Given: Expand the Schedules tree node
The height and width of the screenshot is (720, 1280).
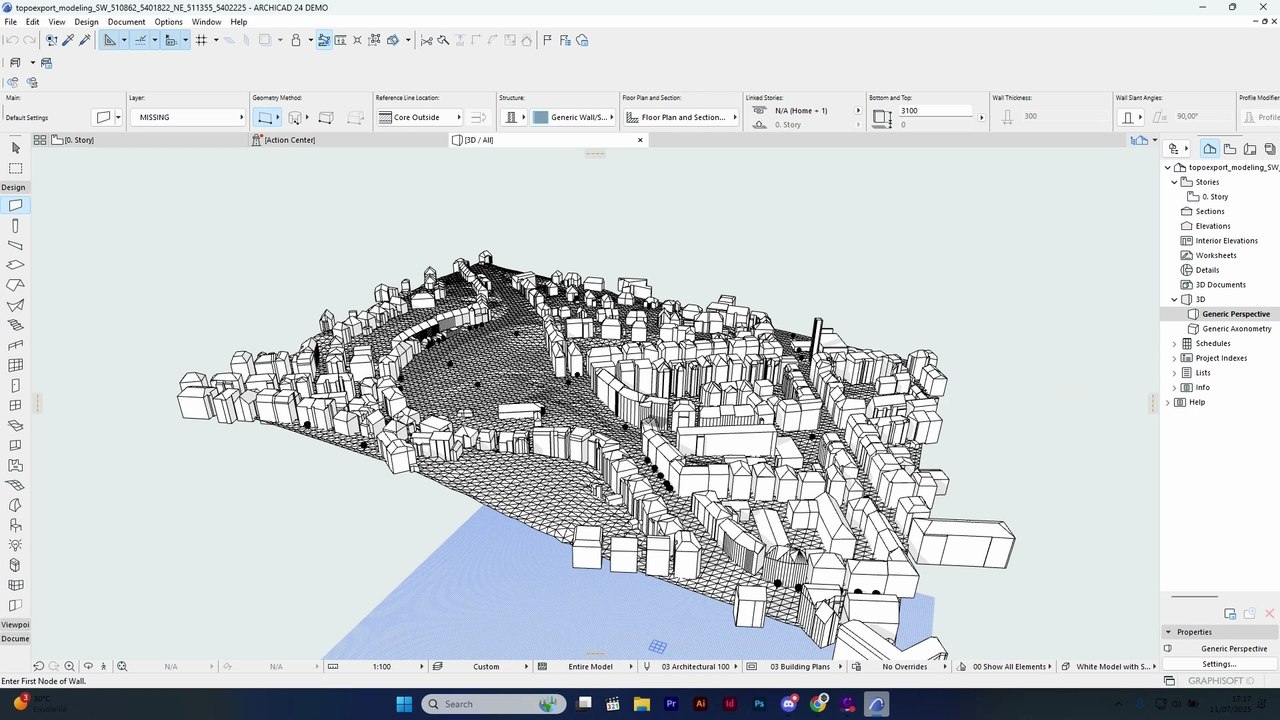Looking at the screenshot, I should coord(1175,343).
